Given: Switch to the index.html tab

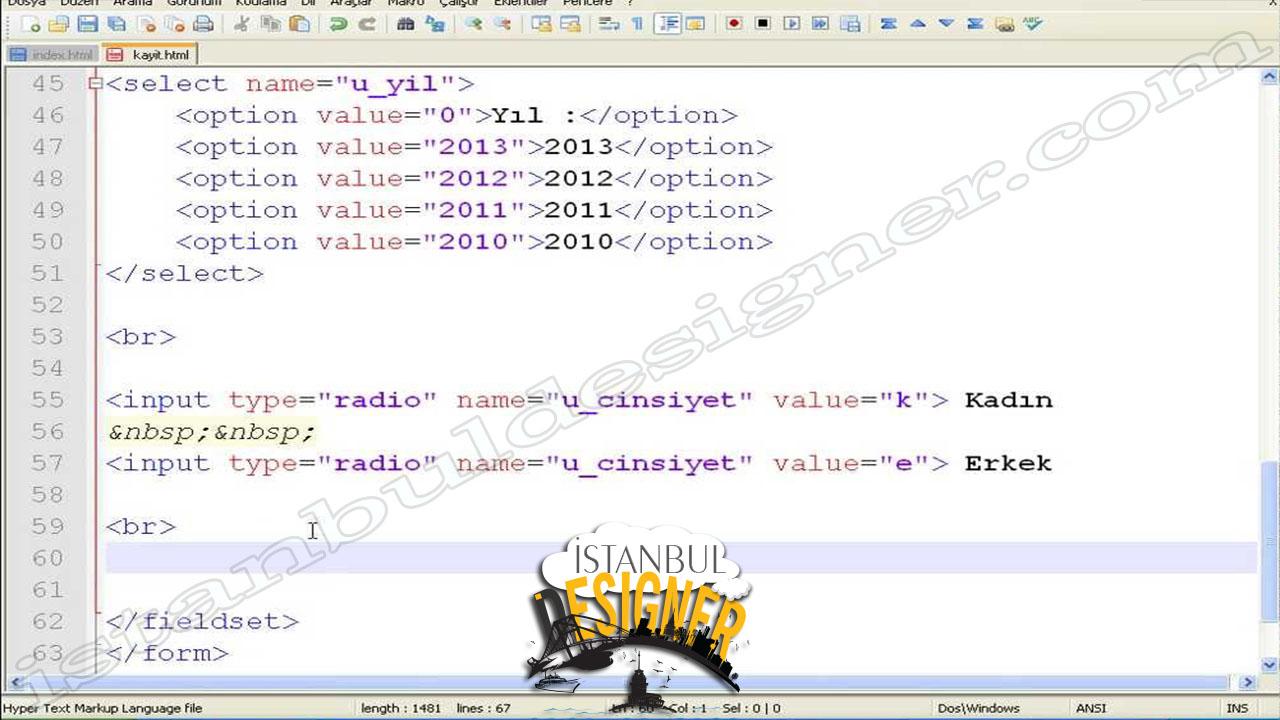Looking at the screenshot, I should (x=52, y=55).
